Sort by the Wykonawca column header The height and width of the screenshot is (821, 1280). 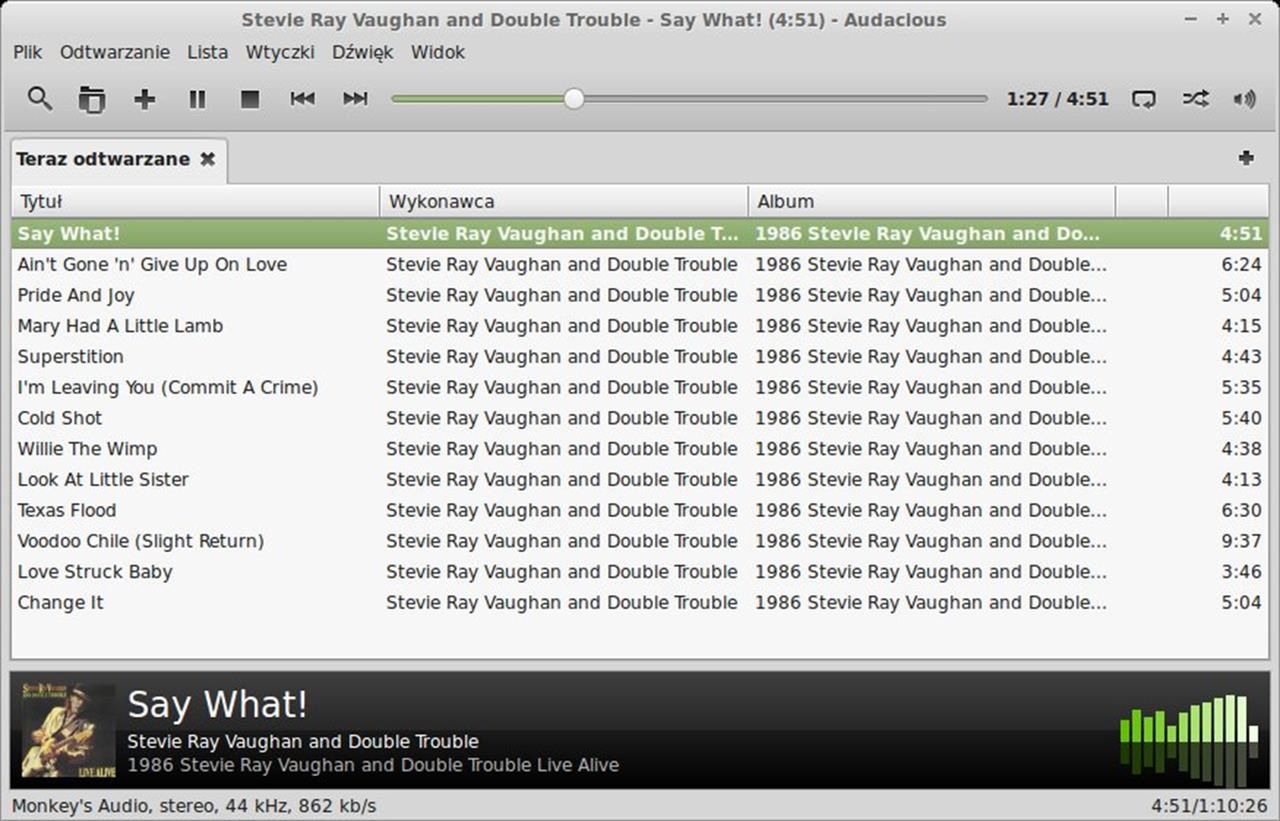point(564,201)
